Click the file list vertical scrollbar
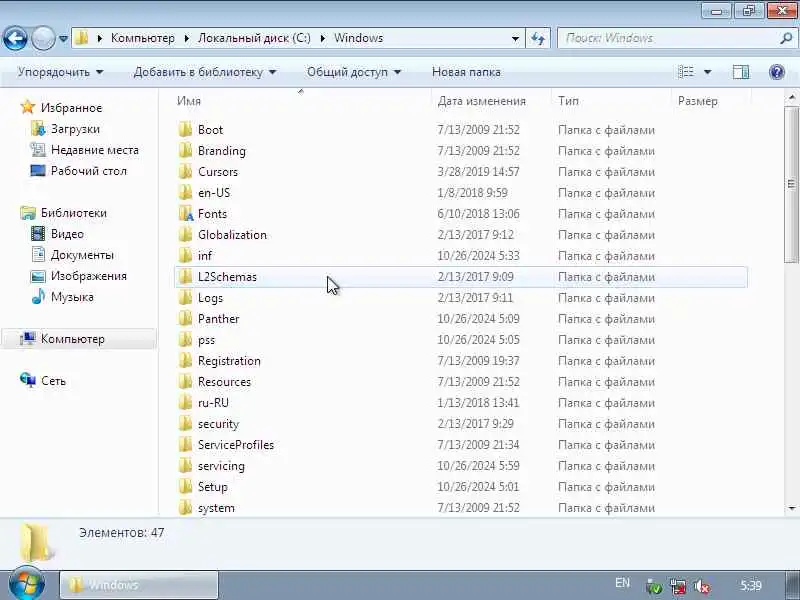This screenshot has height=600, width=800. [x=791, y=184]
